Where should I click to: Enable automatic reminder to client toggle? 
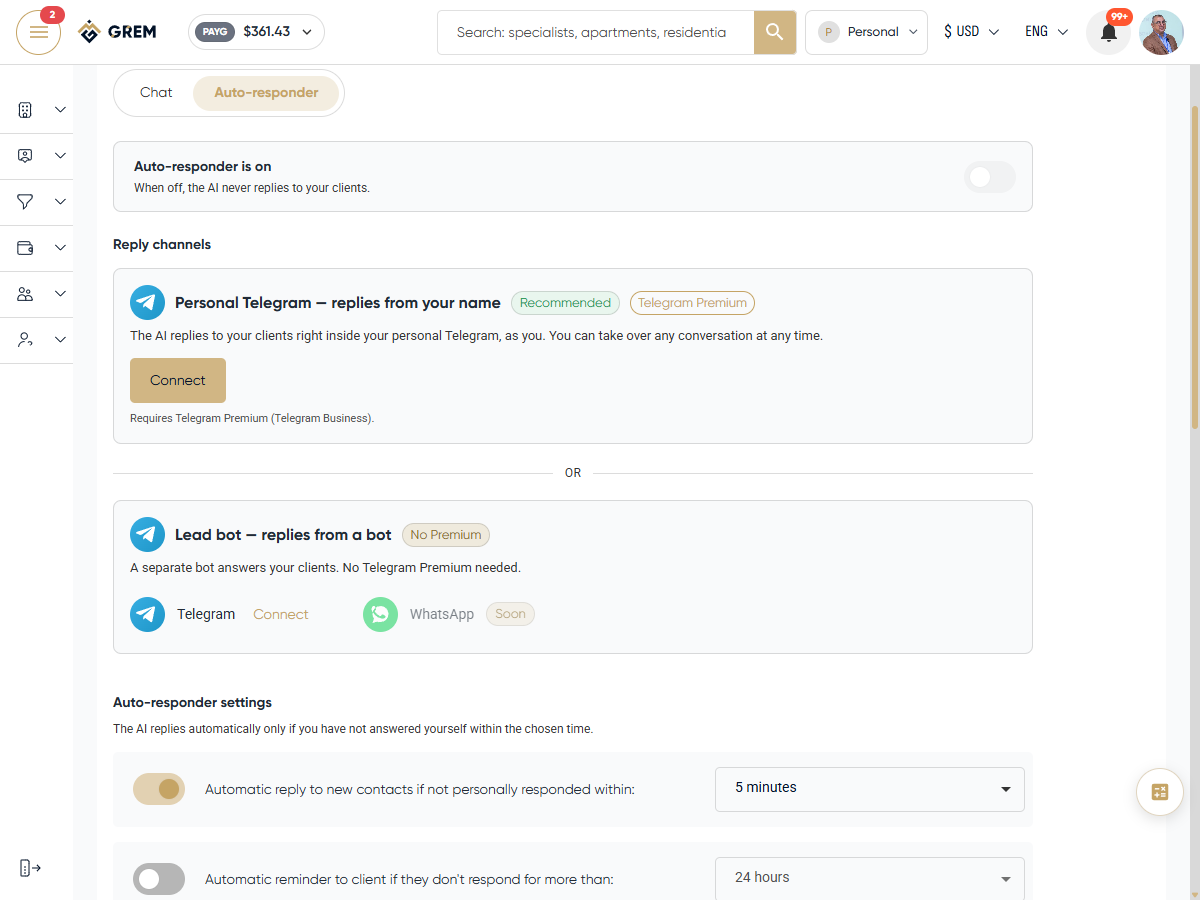159,879
